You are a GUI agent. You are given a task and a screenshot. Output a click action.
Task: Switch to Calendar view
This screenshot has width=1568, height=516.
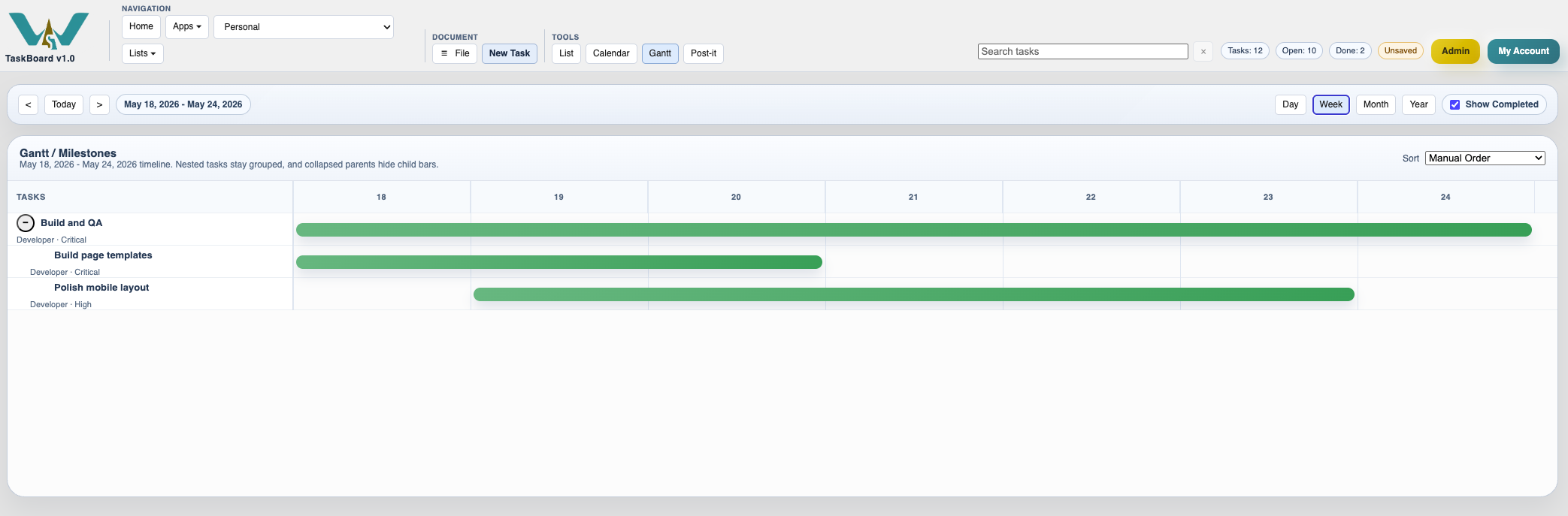(611, 53)
